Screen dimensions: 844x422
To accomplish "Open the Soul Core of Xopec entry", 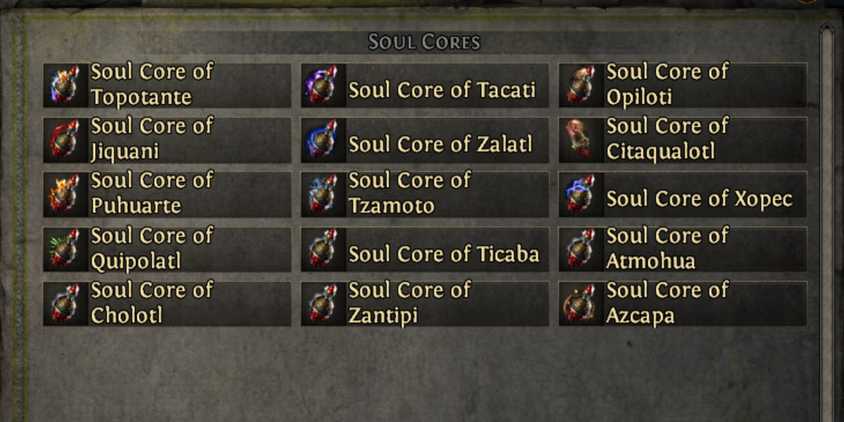I will (699, 199).
